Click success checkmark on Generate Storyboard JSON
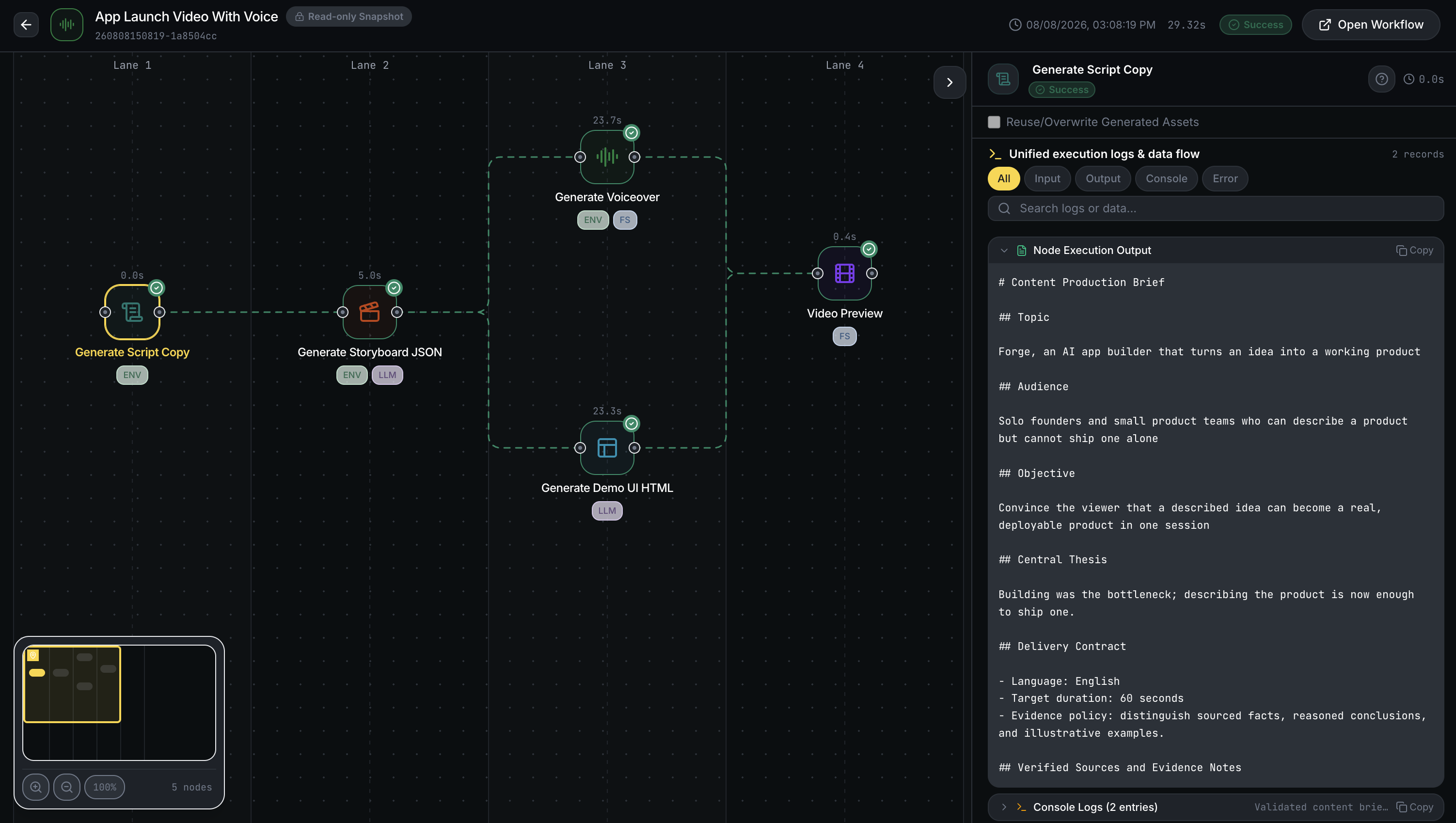1456x823 pixels. 394,288
